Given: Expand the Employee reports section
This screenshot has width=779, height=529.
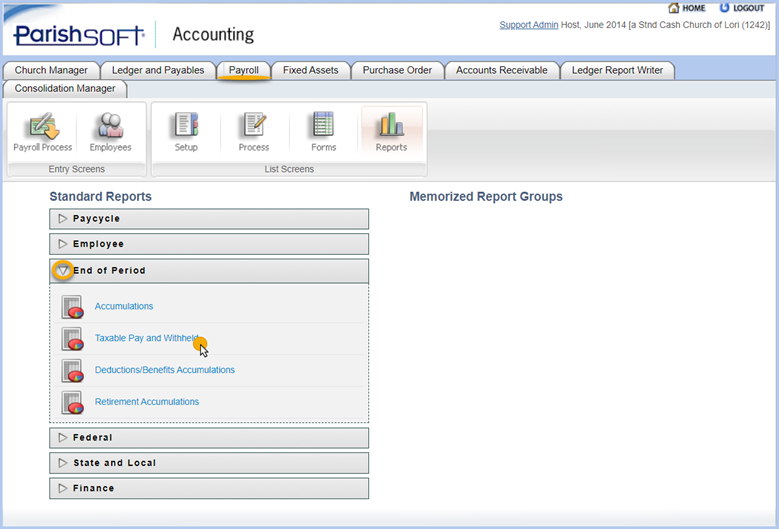Looking at the screenshot, I should click(x=209, y=244).
